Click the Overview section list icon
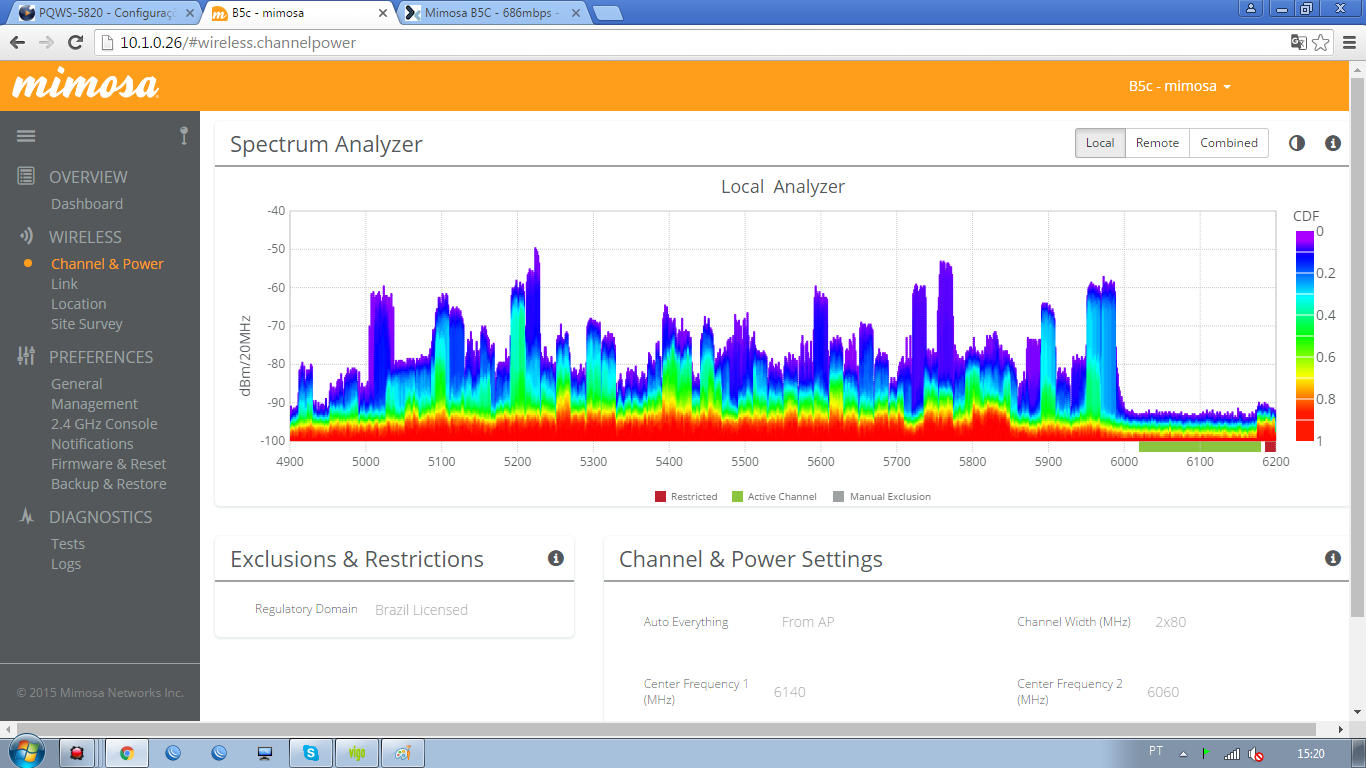Viewport: 1366px width, 768px height. pos(27,176)
